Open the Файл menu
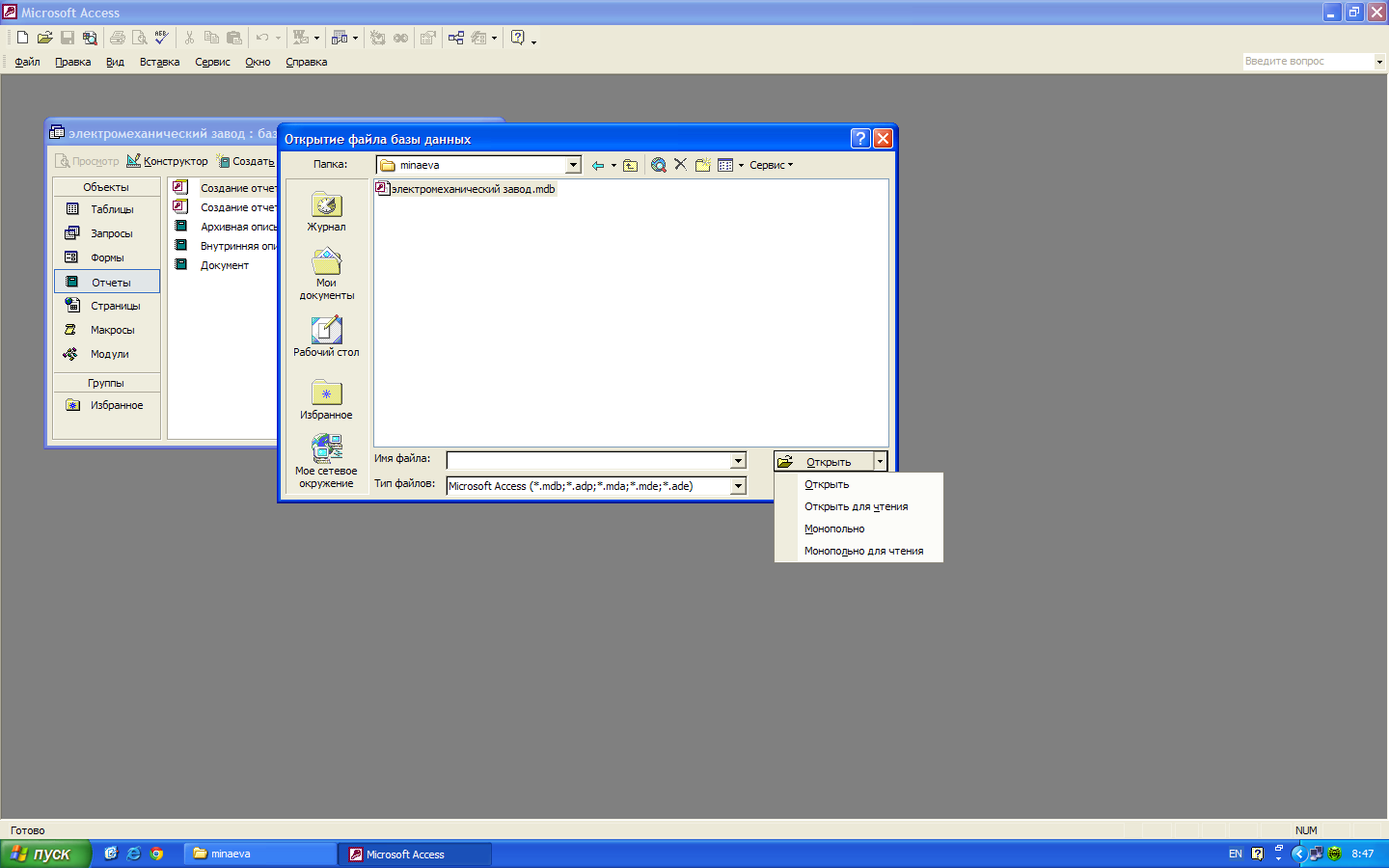The width and height of the screenshot is (1389, 868). pos(27,62)
